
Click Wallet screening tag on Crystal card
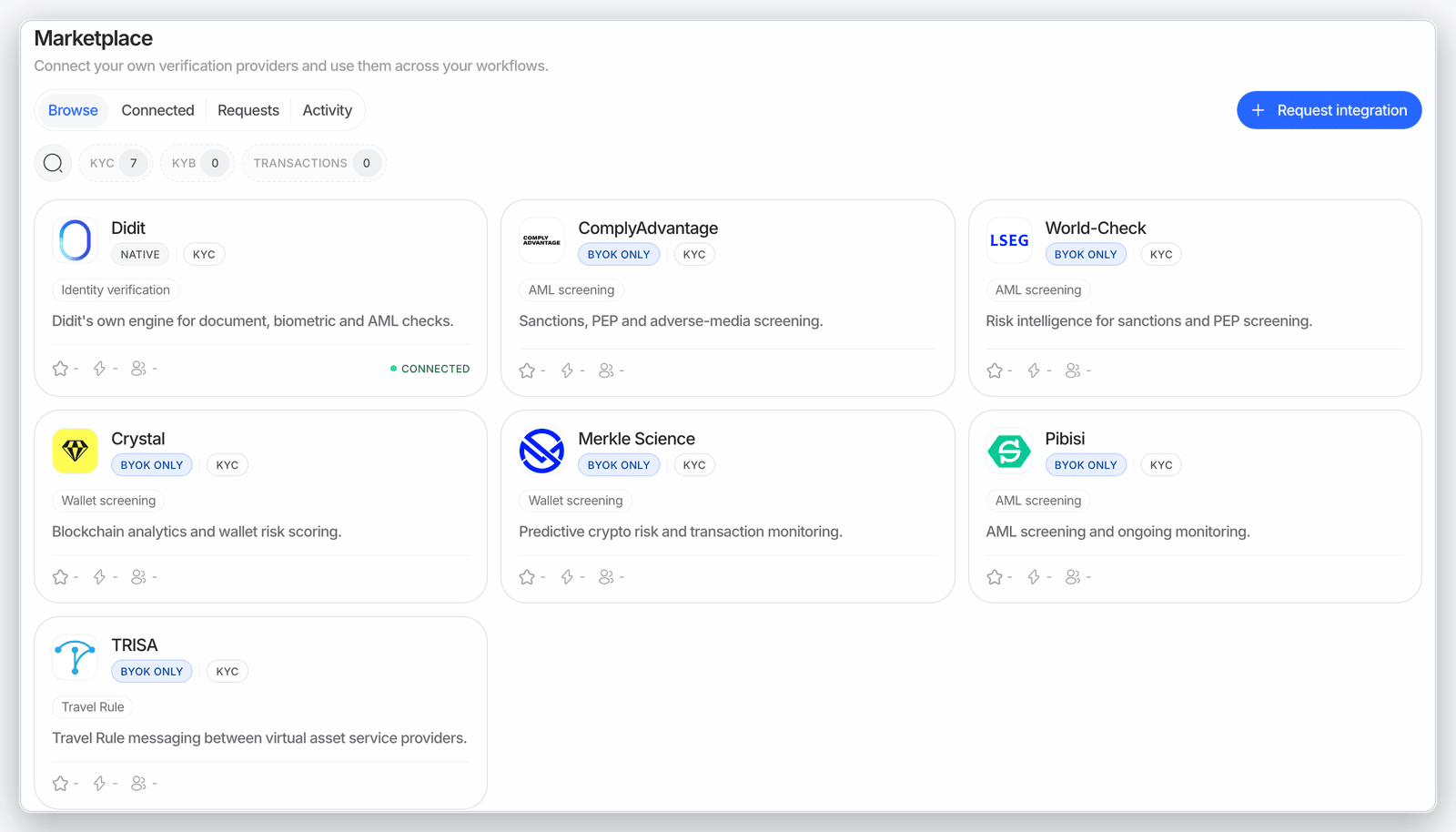pyautogui.click(x=108, y=501)
